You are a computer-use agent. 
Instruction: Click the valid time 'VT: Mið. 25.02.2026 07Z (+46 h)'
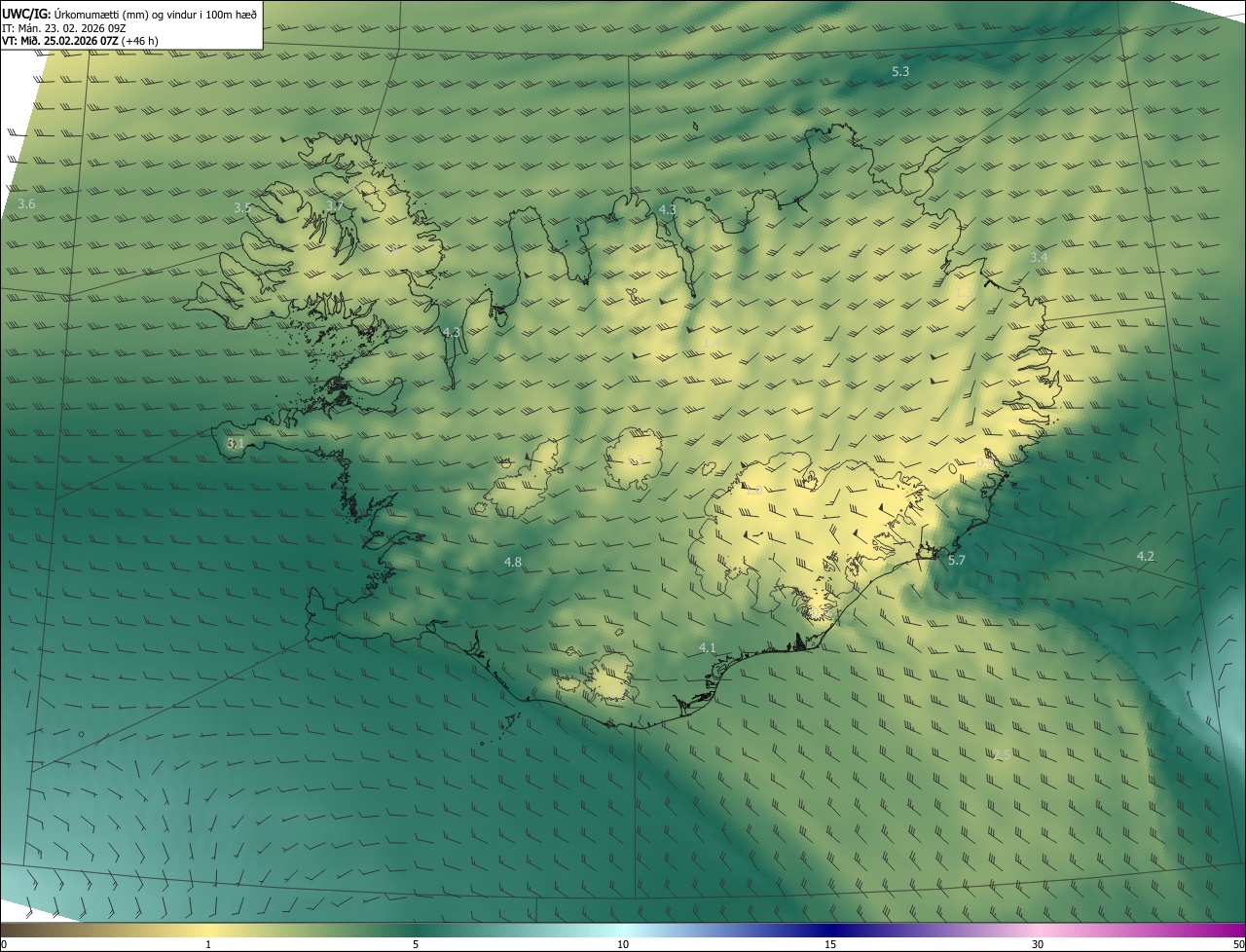(x=80, y=42)
